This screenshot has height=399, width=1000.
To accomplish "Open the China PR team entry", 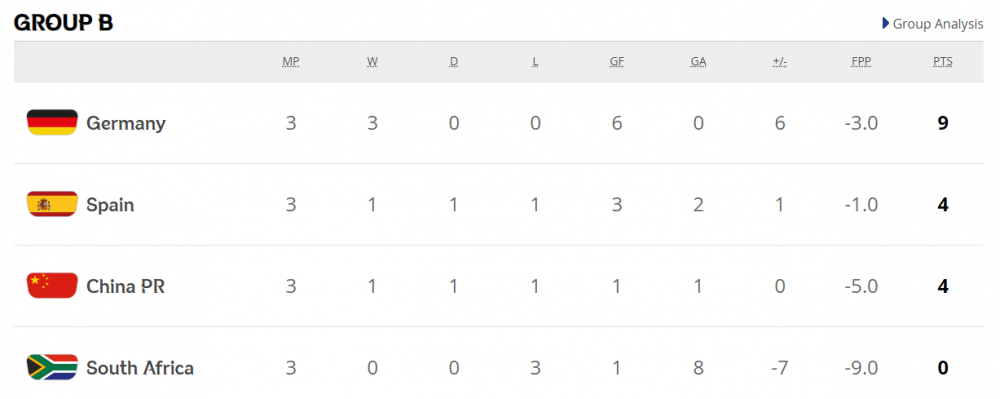I will (x=126, y=287).
